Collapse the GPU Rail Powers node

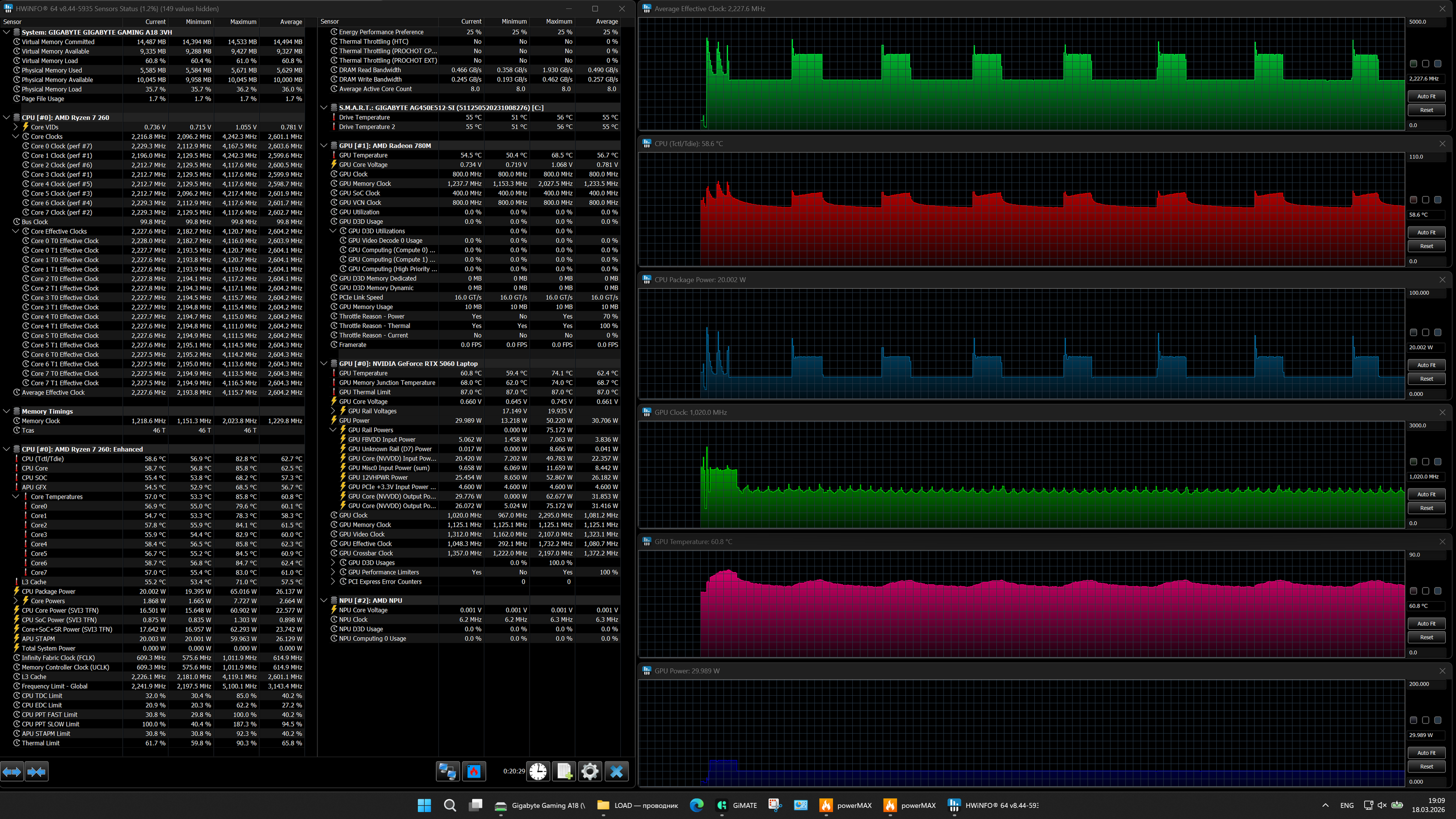[x=333, y=430]
